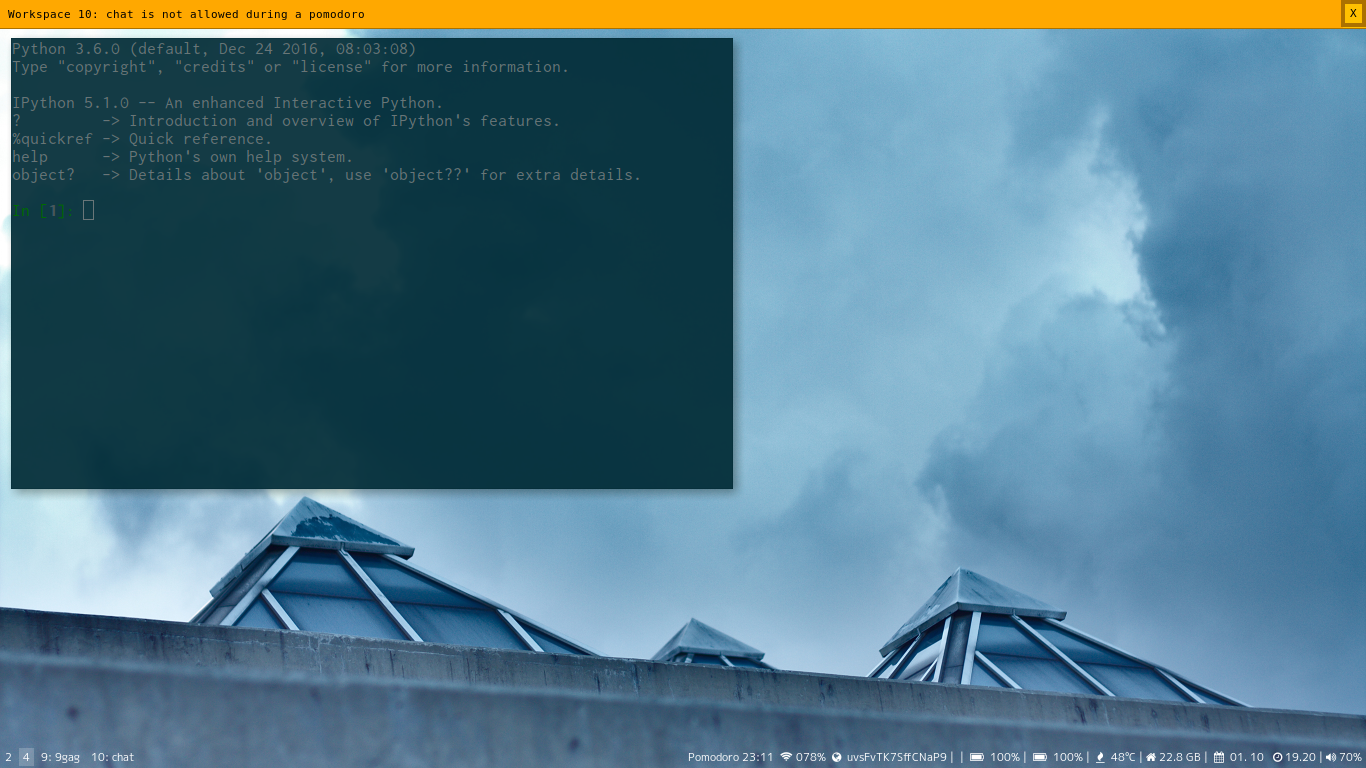
Task: Click the globe network icon
Action: click(x=837, y=757)
